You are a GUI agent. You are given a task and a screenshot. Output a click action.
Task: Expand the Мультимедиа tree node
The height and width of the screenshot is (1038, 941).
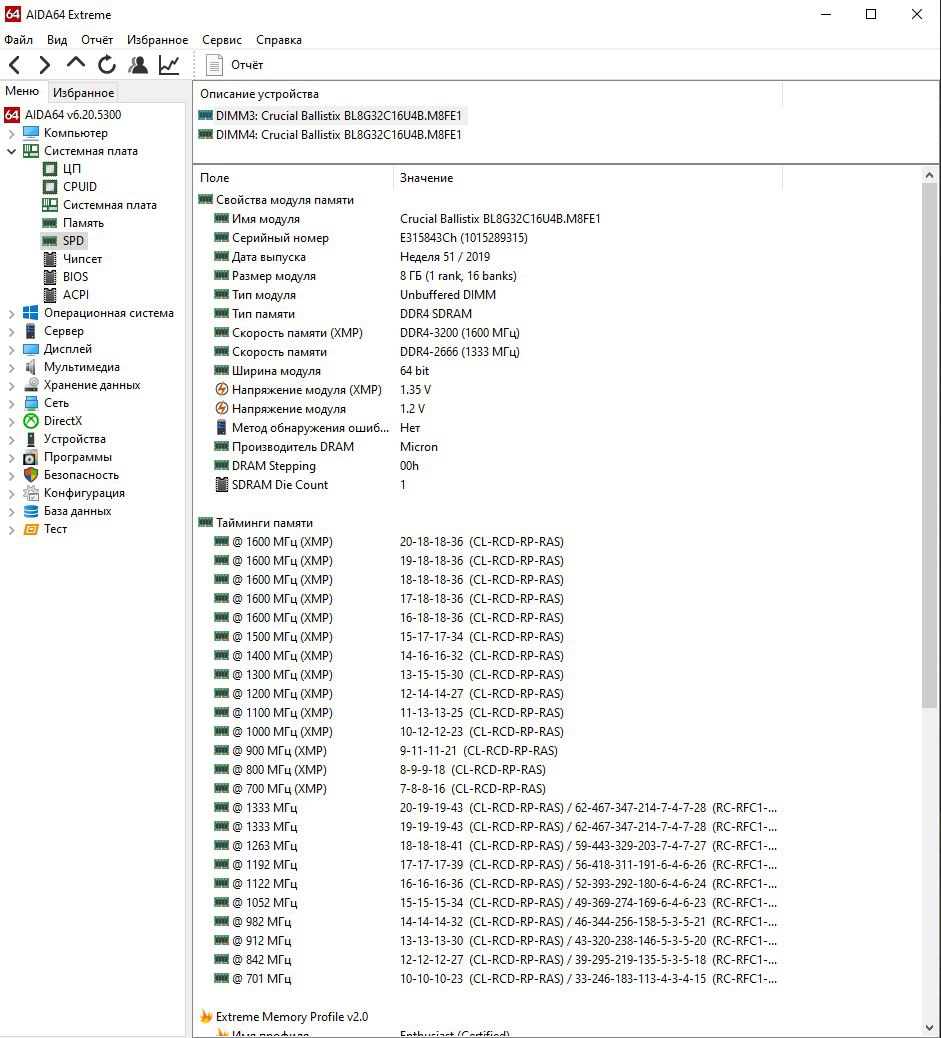pyautogui.click(x=11, y=367)
